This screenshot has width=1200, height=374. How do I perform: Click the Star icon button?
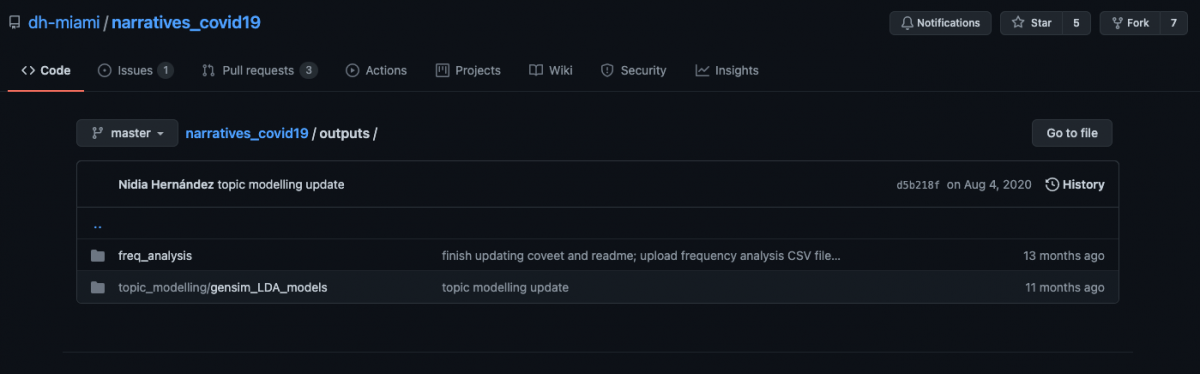pyautogui.click(x=1030, y=23)
